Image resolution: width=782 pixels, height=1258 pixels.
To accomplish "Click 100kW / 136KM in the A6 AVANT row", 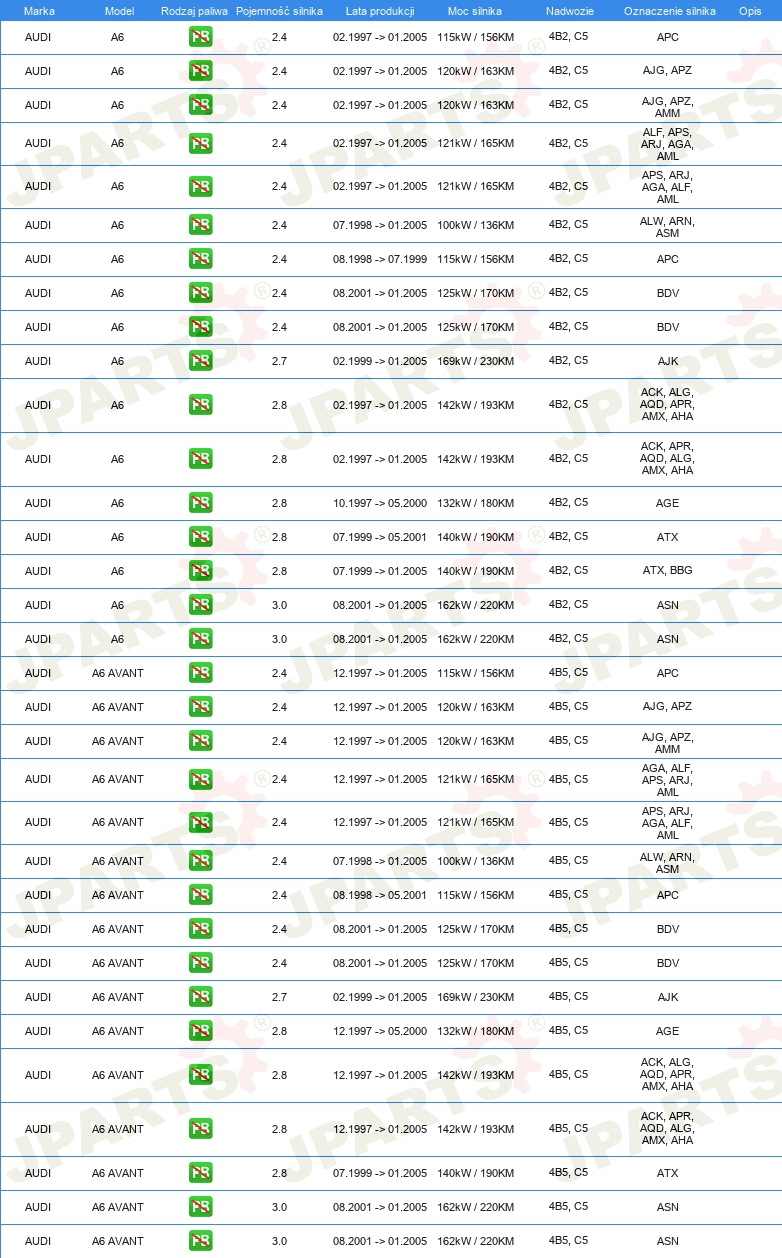I will coord(475,861).
